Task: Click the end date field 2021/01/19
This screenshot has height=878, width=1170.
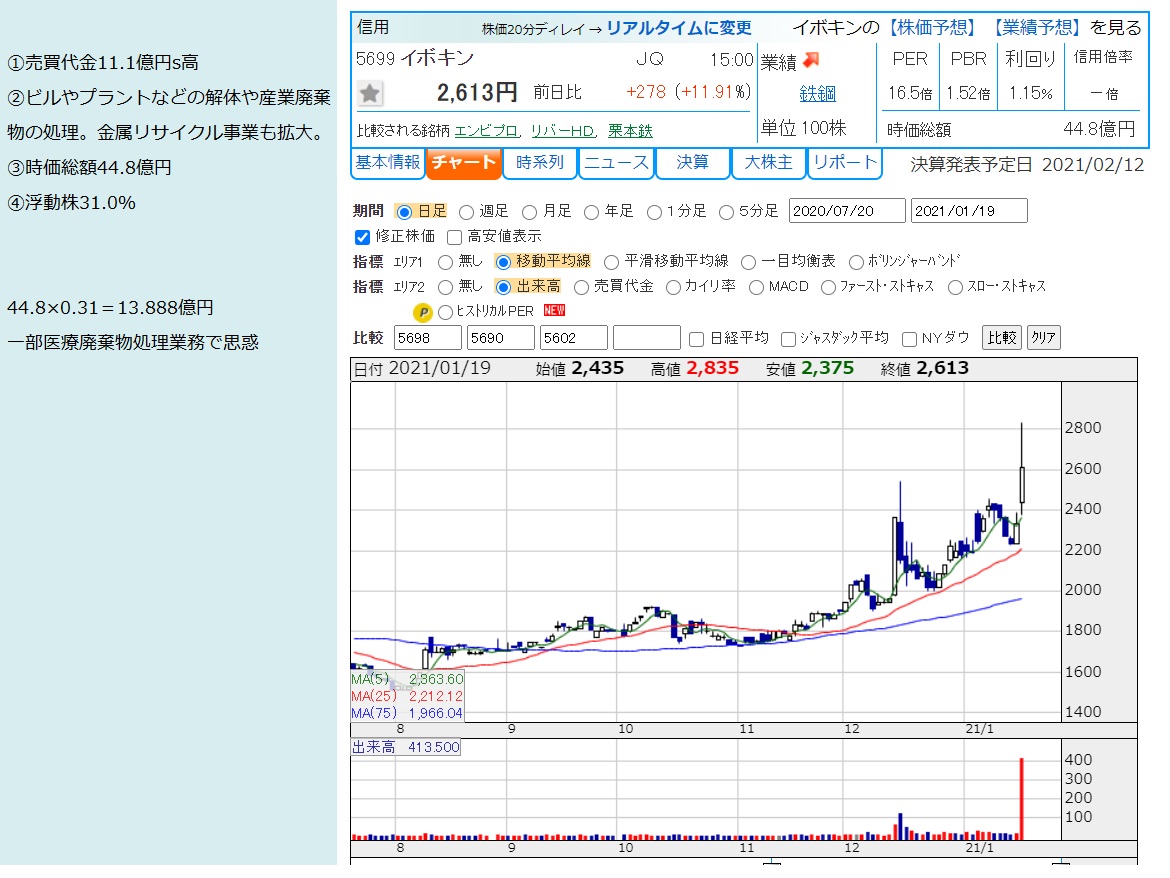Action: (x=969, y=211)
